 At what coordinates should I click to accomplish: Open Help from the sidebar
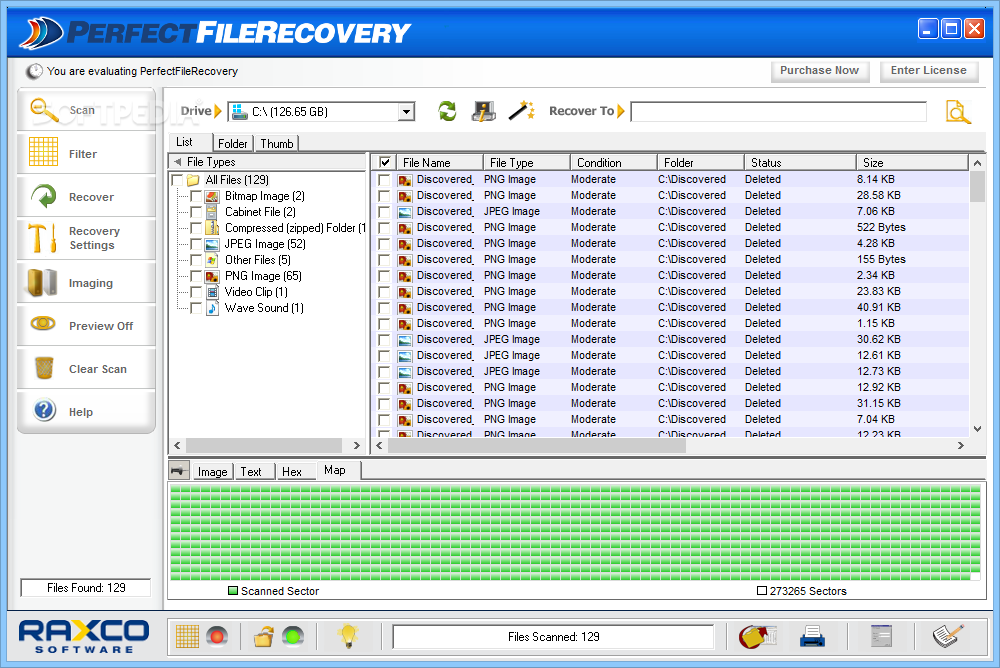coord(86,412)
